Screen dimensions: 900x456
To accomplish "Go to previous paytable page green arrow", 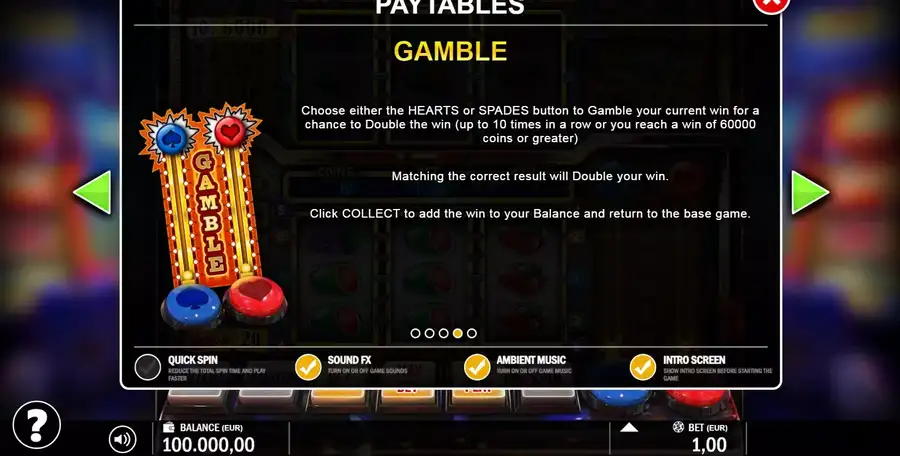I will click(92, 192).
